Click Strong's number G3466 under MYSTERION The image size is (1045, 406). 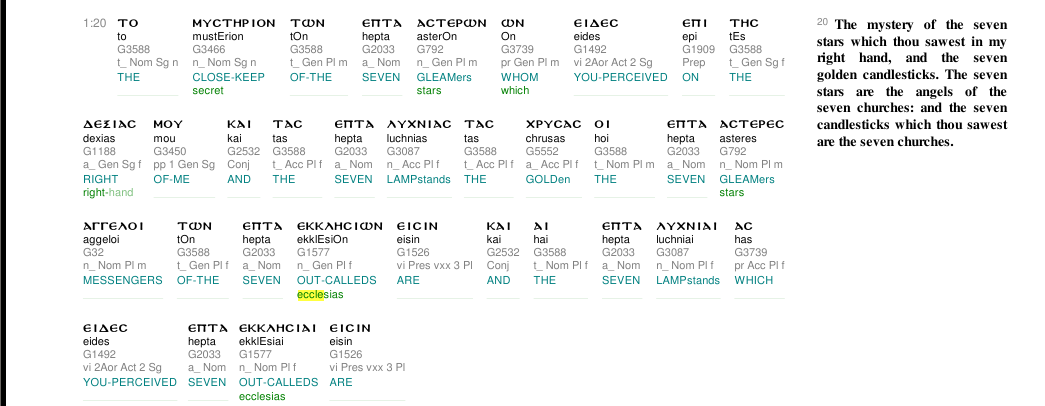209,49
